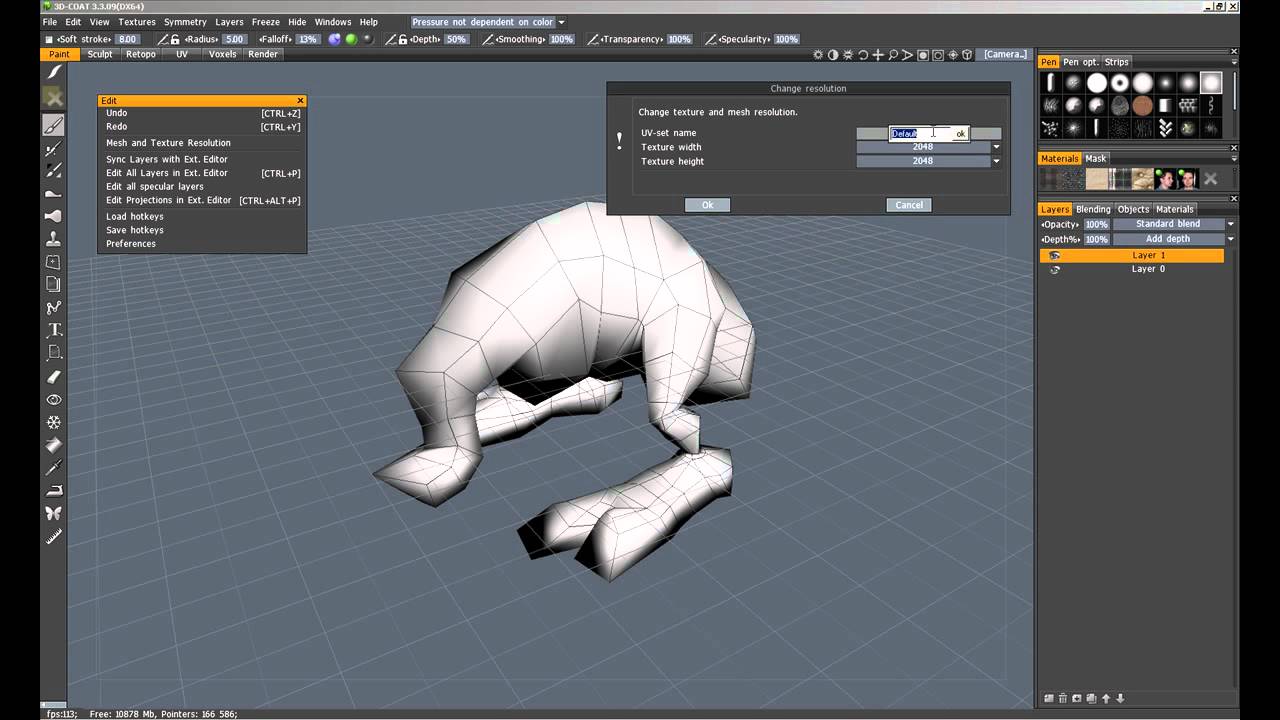The width and height of the screenshot is (1280, 720).
Task: Select the ruler measure tool
Action: coord(54,536)
